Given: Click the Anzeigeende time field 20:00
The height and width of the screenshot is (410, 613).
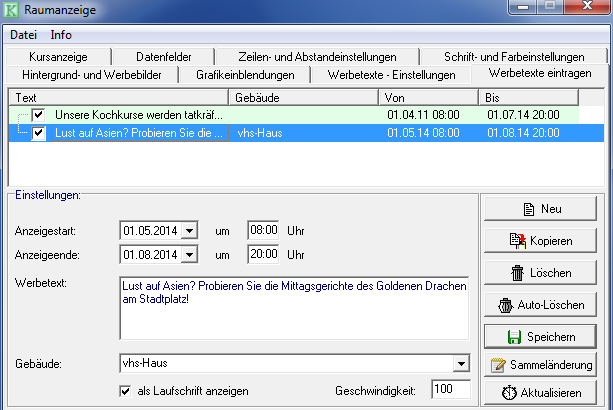Looking at the screenshot, I should [263, 254].
